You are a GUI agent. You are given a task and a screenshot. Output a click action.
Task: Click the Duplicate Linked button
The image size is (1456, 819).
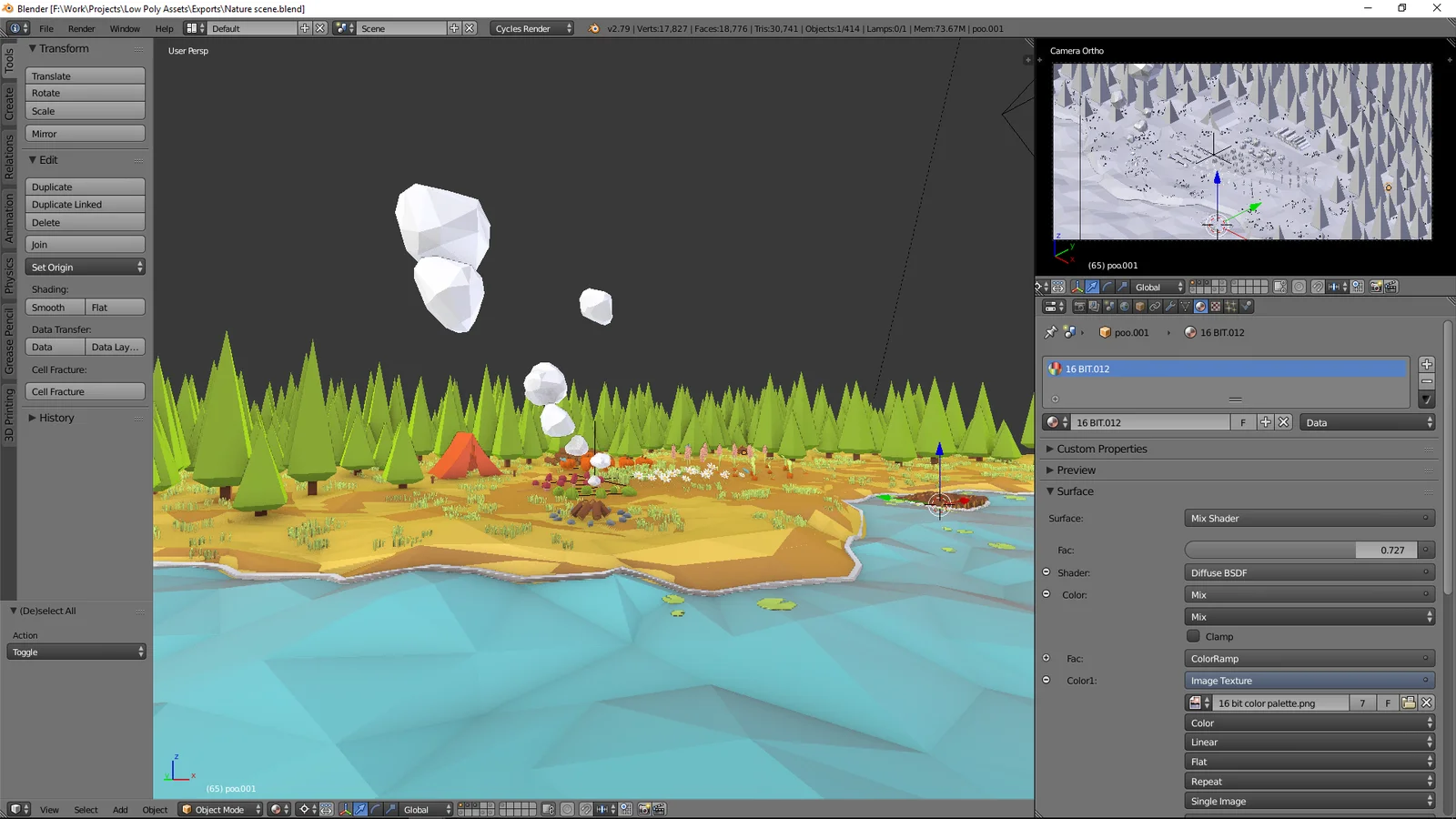85,204
